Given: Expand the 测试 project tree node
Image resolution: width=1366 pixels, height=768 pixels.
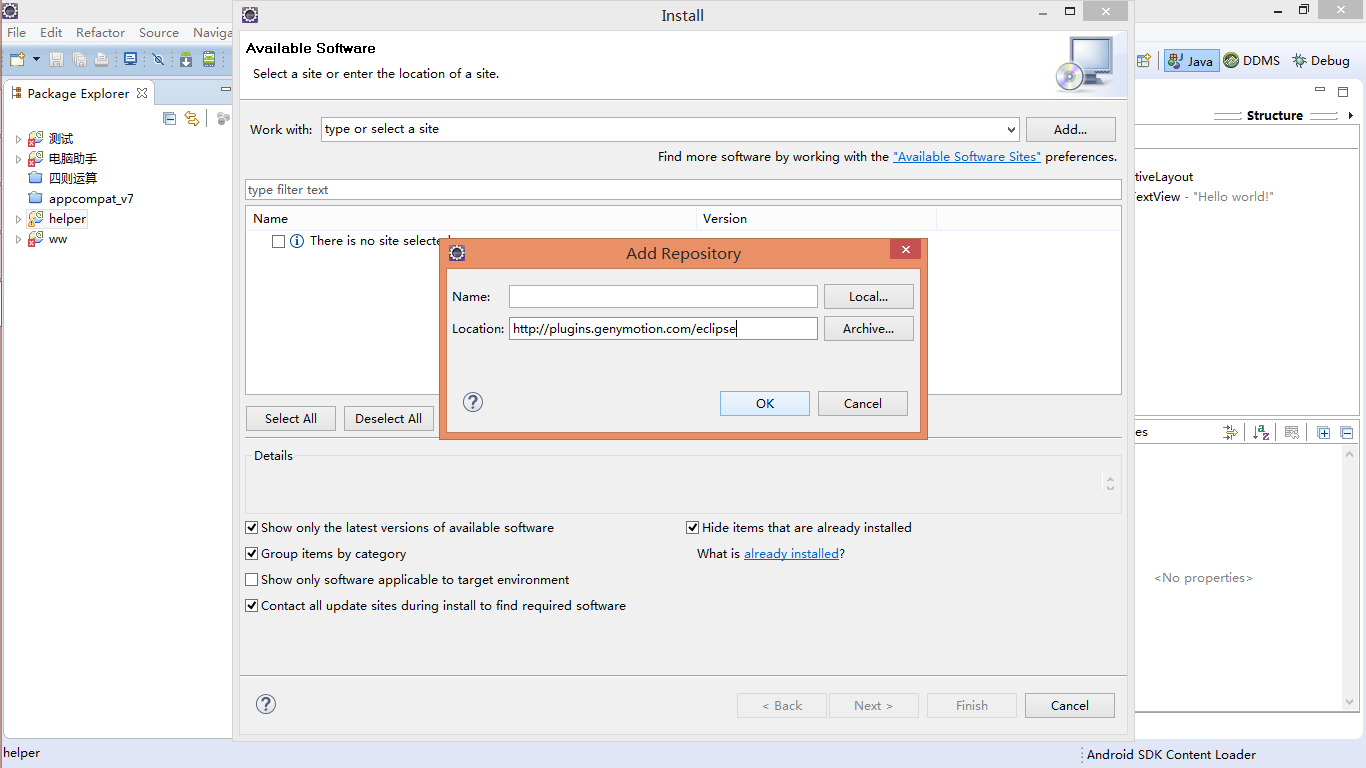Looking at the screenshot, I should [18, 139].
